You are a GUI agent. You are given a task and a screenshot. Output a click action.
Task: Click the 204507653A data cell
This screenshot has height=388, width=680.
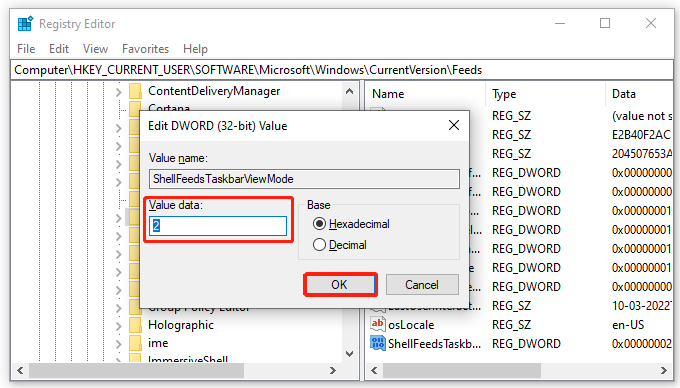pyautogui.click(x=642, y=154)
